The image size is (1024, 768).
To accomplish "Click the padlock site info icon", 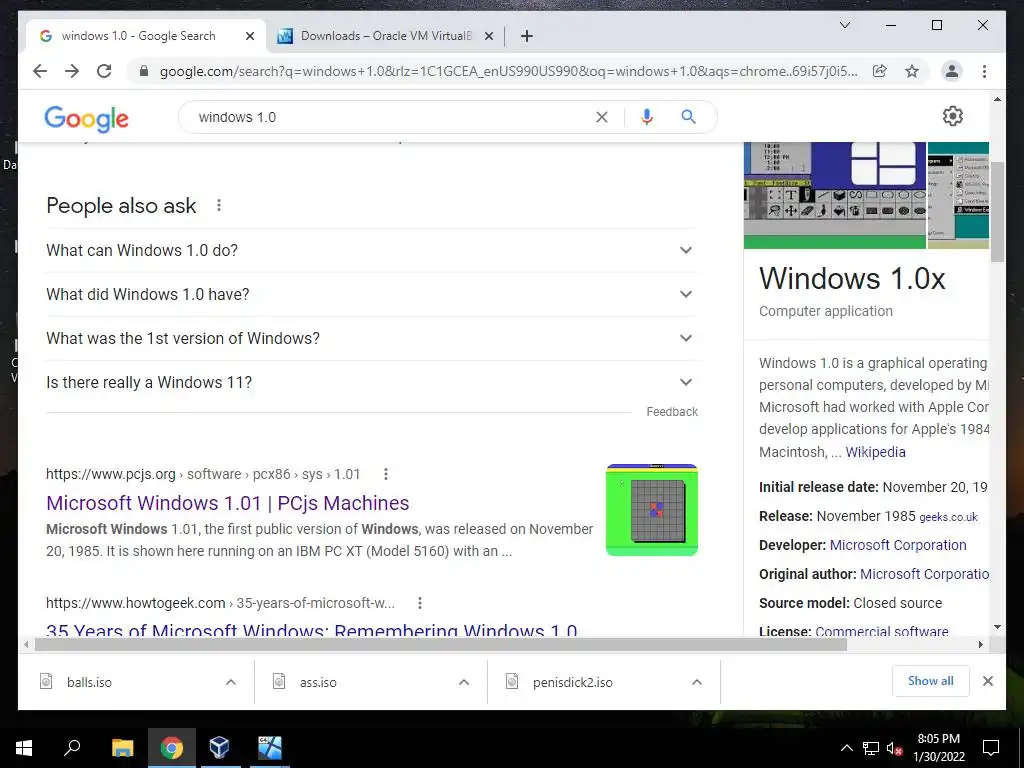I will coord(144,71).
